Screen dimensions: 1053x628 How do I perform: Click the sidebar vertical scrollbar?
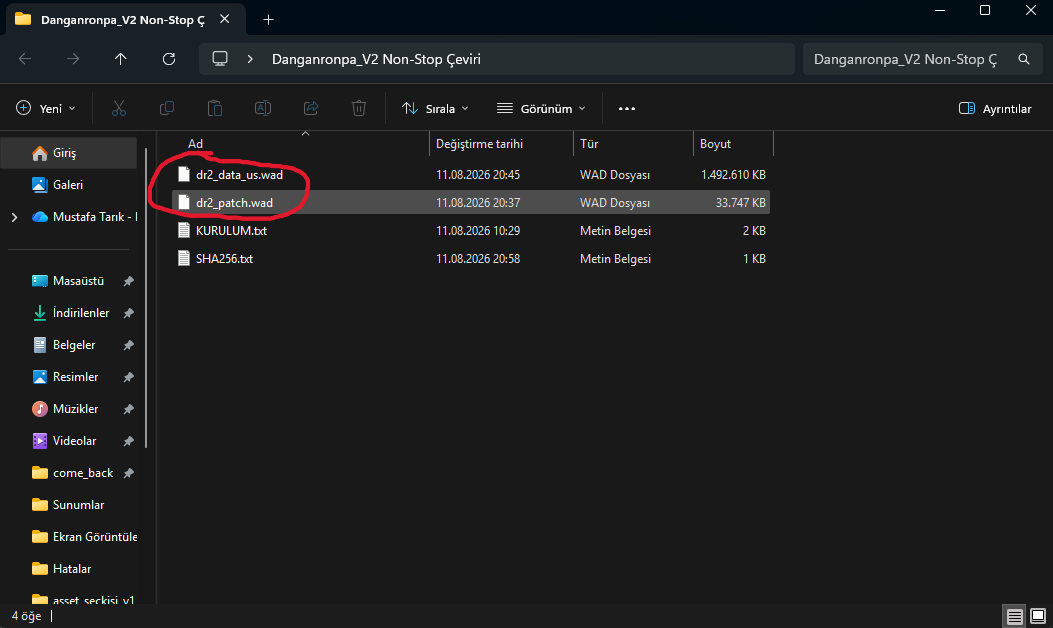click(x=146, y=299)
